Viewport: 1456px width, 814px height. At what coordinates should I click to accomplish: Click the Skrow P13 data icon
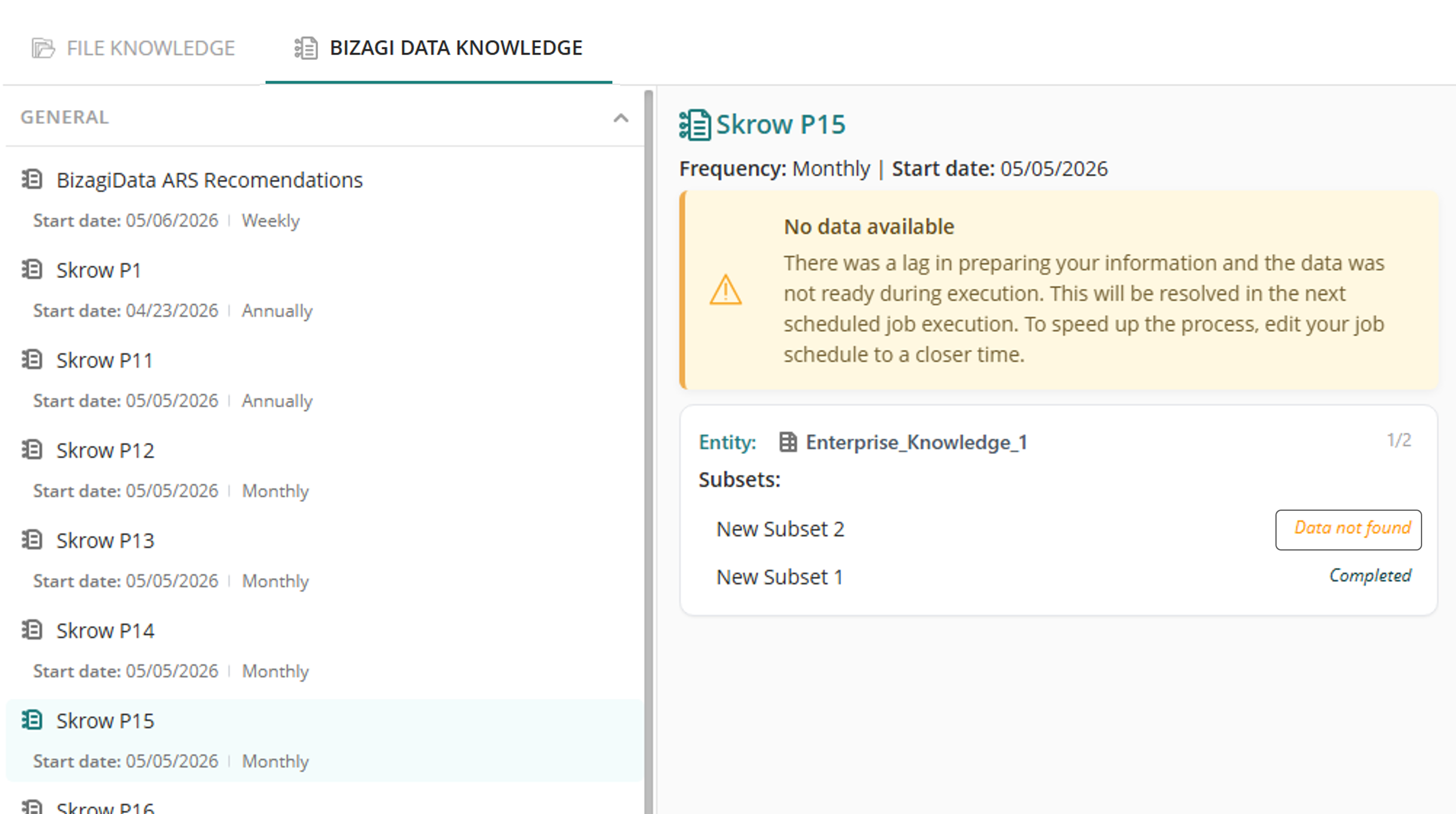[x=32, y=540]
